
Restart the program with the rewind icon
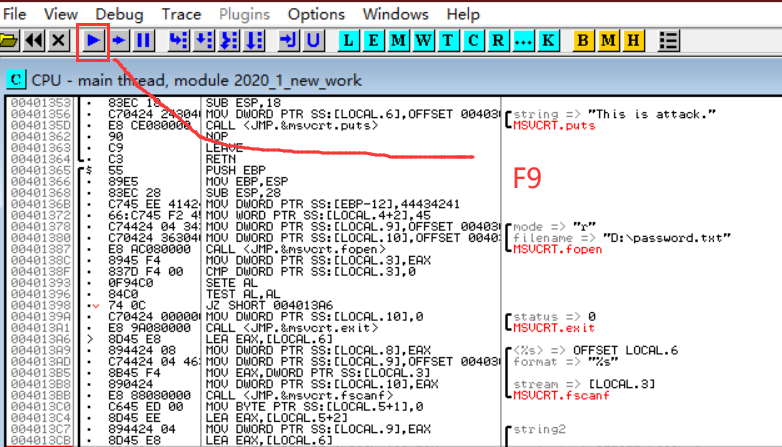(x=34, y=40)
